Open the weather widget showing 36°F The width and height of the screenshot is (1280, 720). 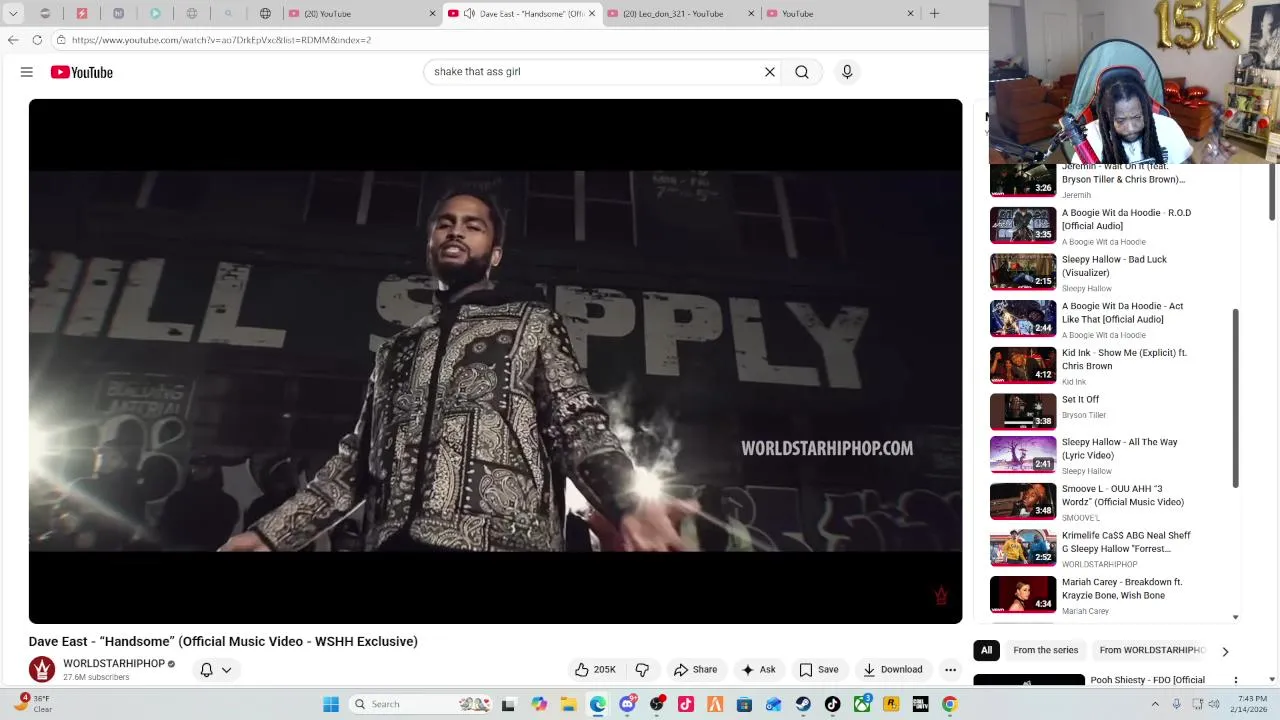tap(35, 704)
